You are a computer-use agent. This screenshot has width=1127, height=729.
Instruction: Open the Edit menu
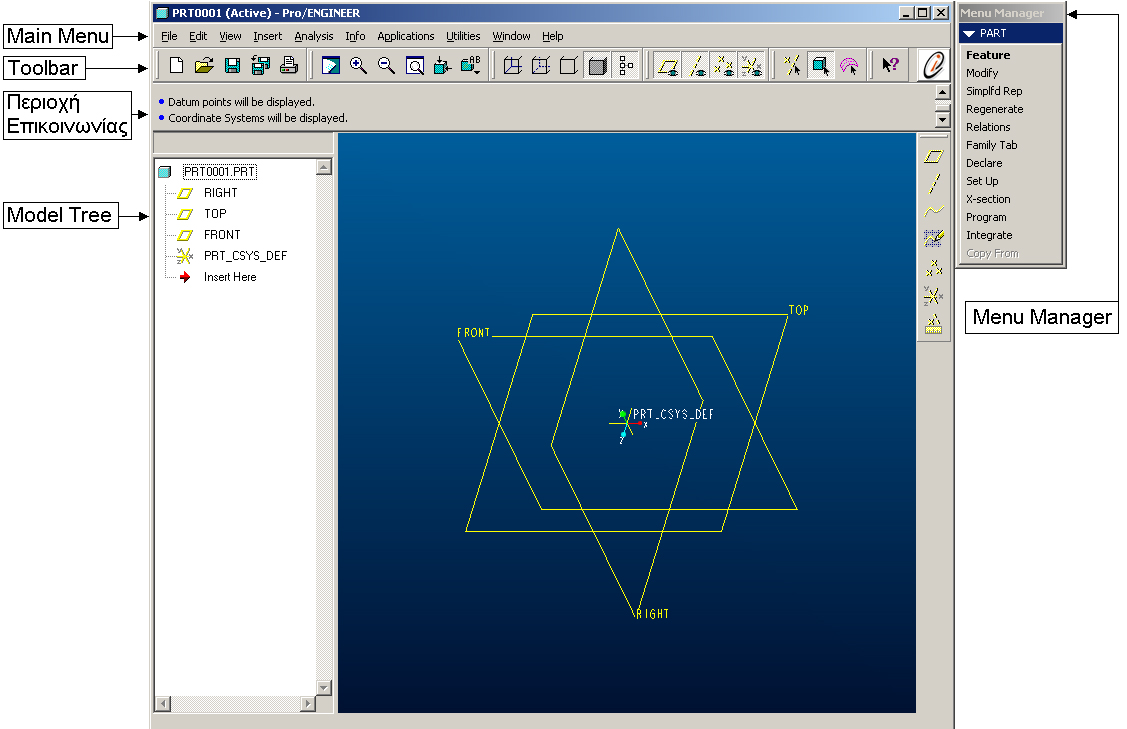pos(198,36)
